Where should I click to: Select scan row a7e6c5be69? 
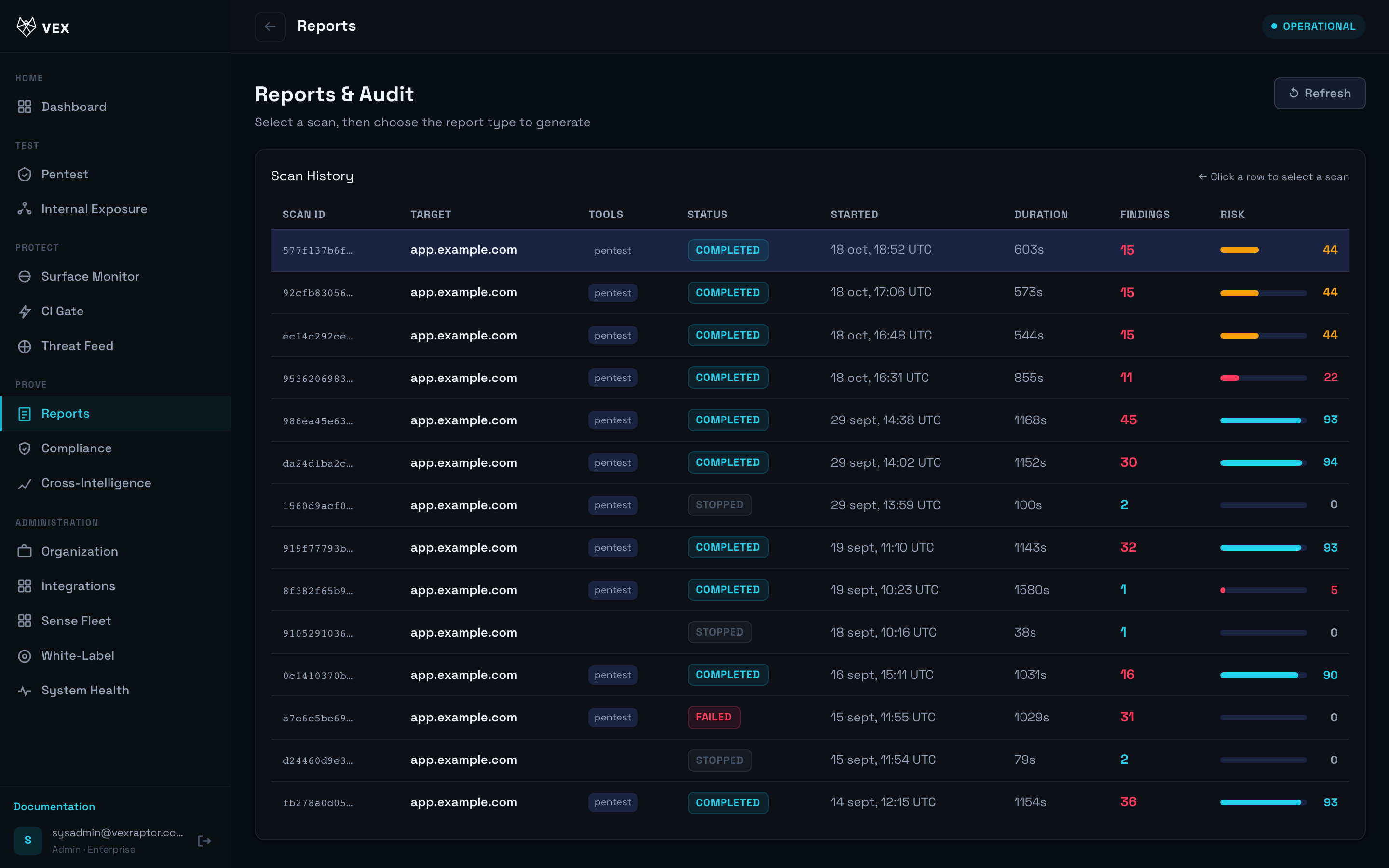(810, 718)
